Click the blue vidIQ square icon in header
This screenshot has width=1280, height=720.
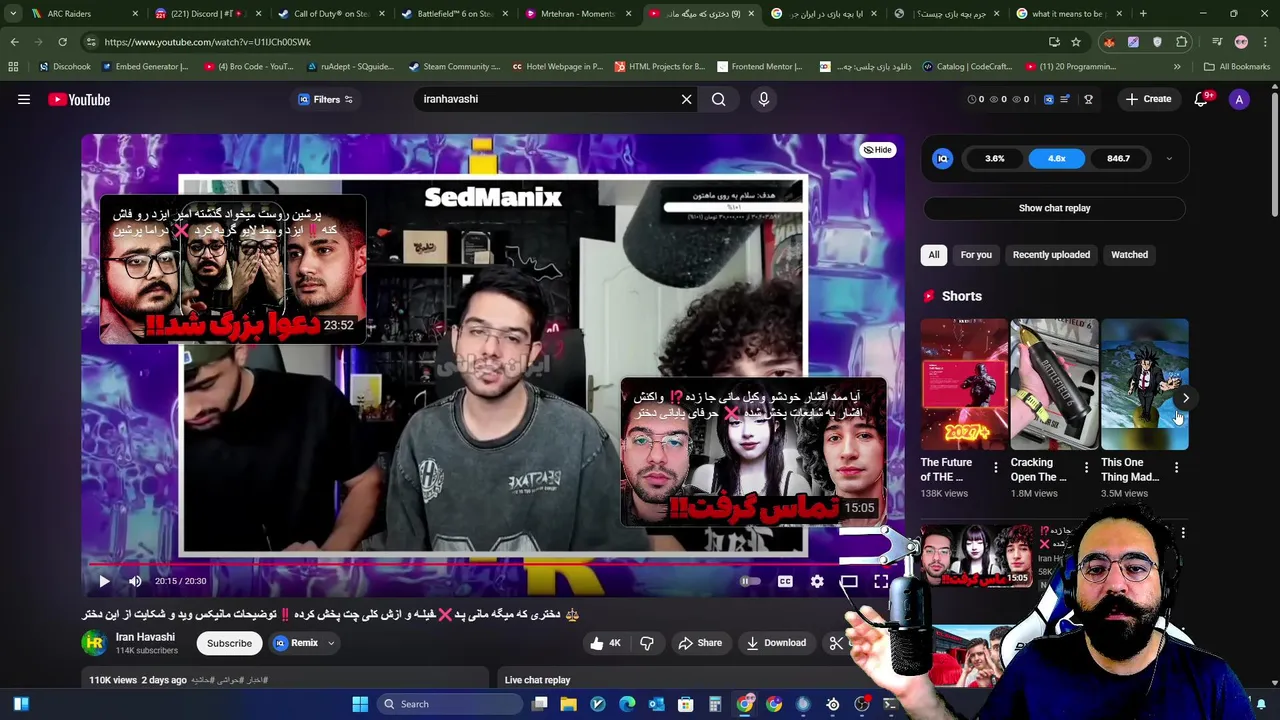click(1048, 99)
